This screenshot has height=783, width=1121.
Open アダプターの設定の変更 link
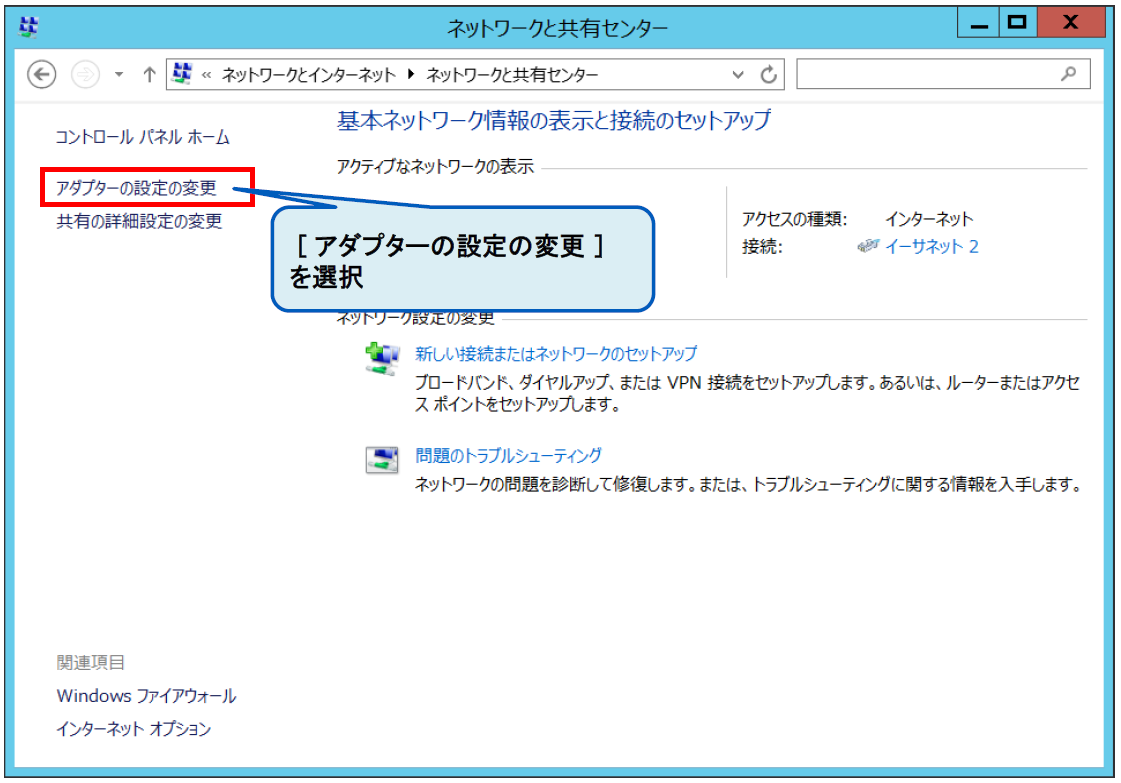pos(136,188)
